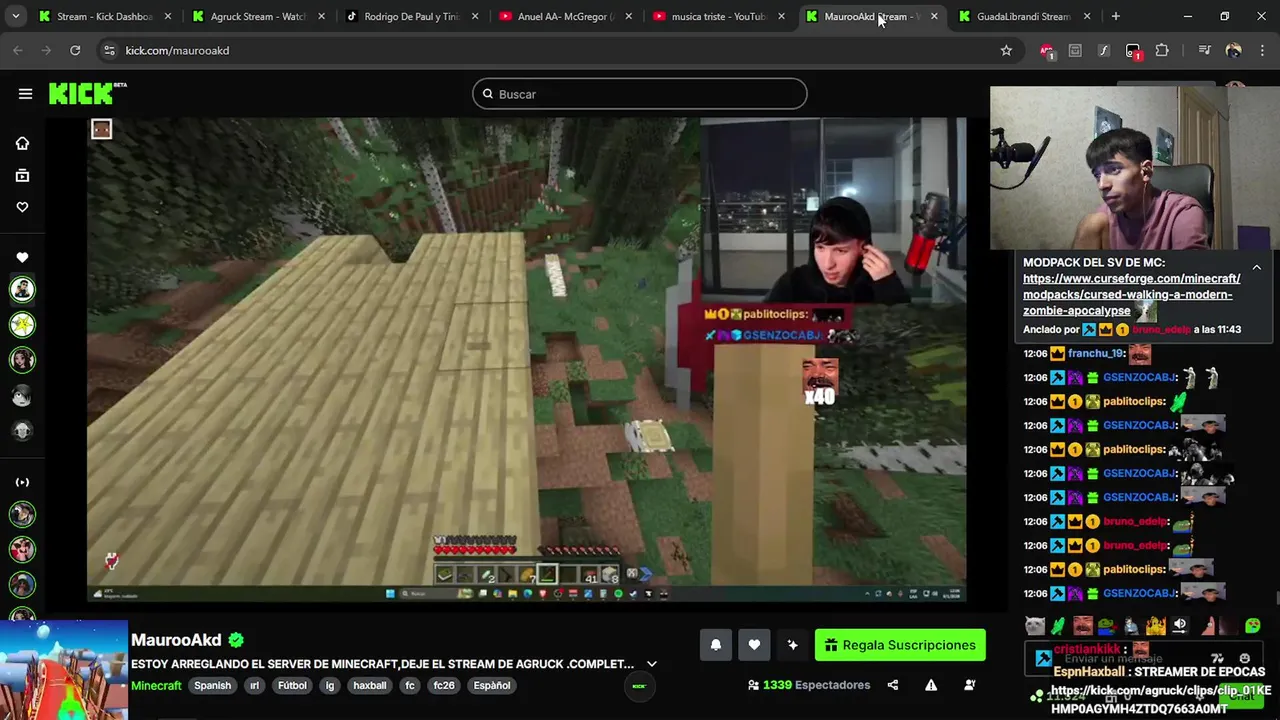The width and height of the screenshot is (1280, 720).
Task: Switch to musica triste YouTube tab
Action: (717, 17)
